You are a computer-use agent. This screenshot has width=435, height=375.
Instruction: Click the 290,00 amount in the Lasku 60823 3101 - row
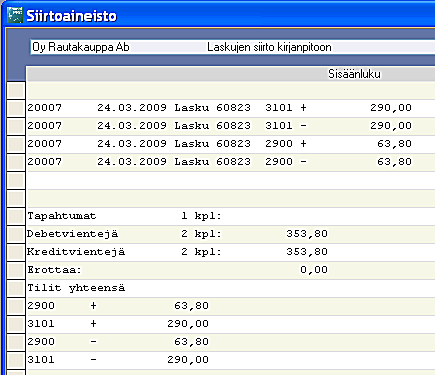click(x=391, y=126)
